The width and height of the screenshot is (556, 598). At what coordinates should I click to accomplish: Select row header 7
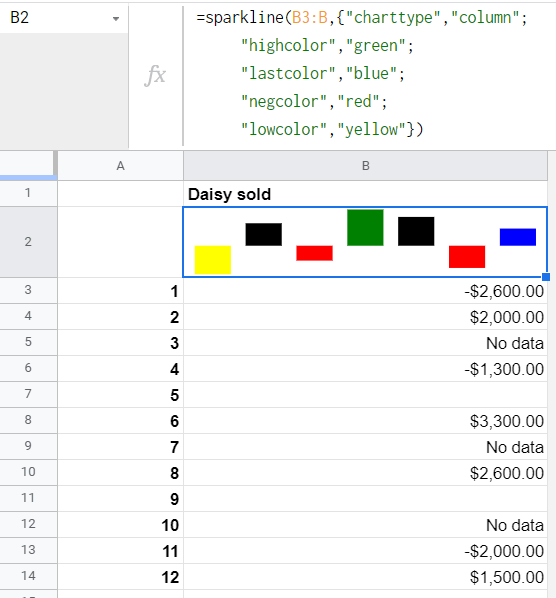point(28,394)
